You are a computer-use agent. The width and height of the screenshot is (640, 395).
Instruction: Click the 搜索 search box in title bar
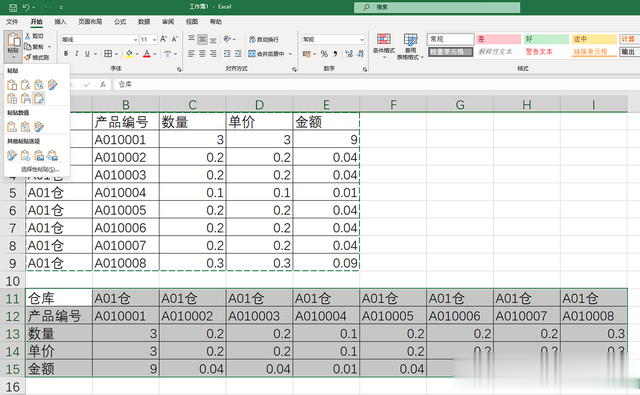point(437,7)
